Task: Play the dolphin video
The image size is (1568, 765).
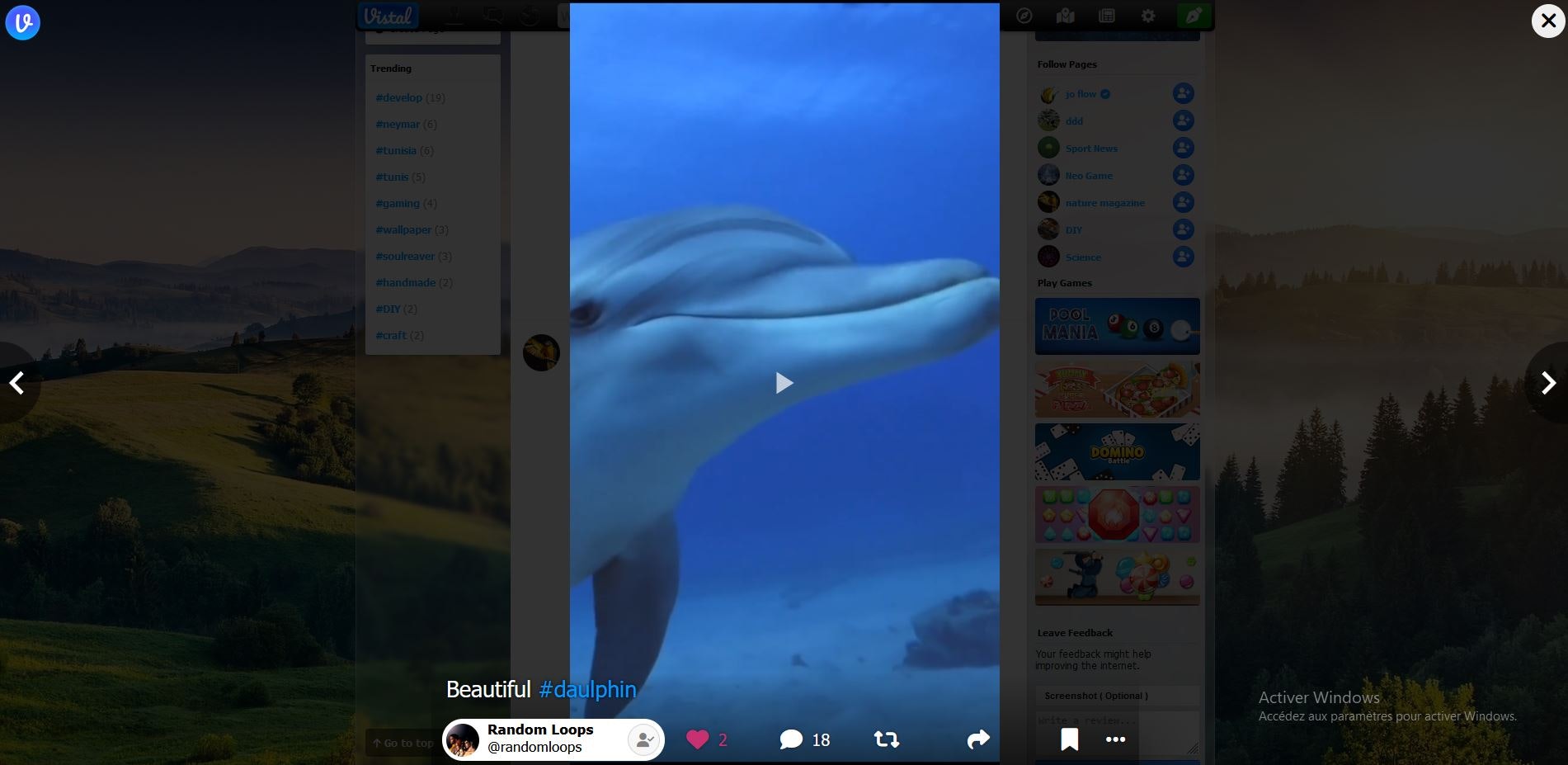Action: 784,383
